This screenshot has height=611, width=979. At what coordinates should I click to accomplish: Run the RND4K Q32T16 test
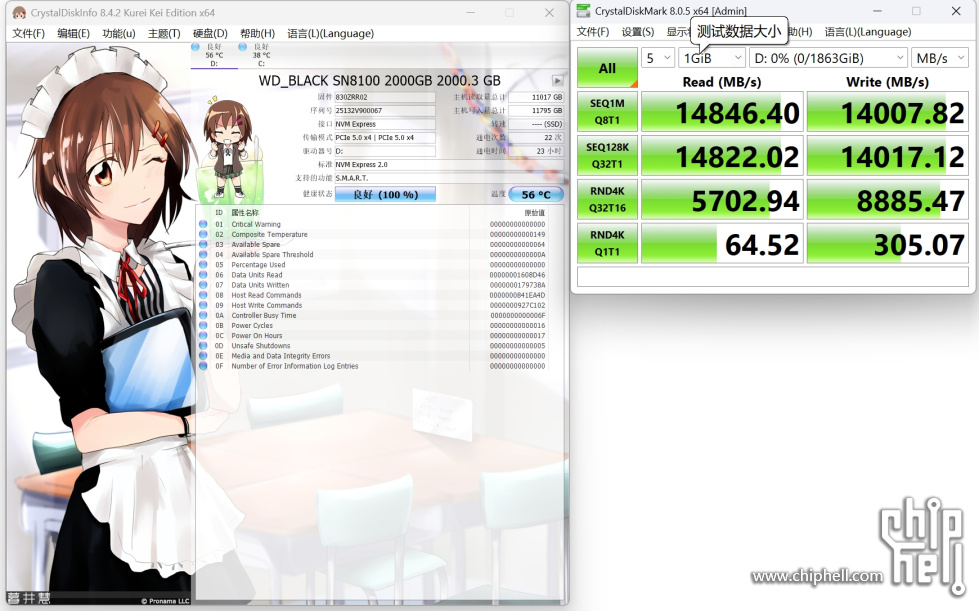coord(607,199)
